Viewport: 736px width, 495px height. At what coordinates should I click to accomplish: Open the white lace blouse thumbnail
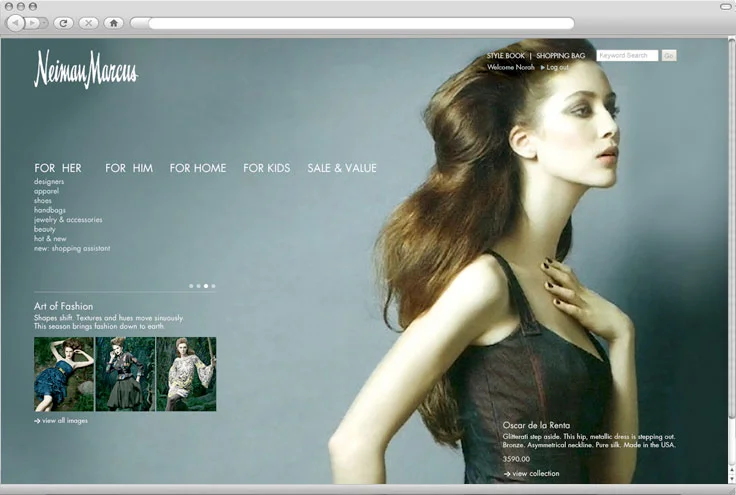[186, 374]
